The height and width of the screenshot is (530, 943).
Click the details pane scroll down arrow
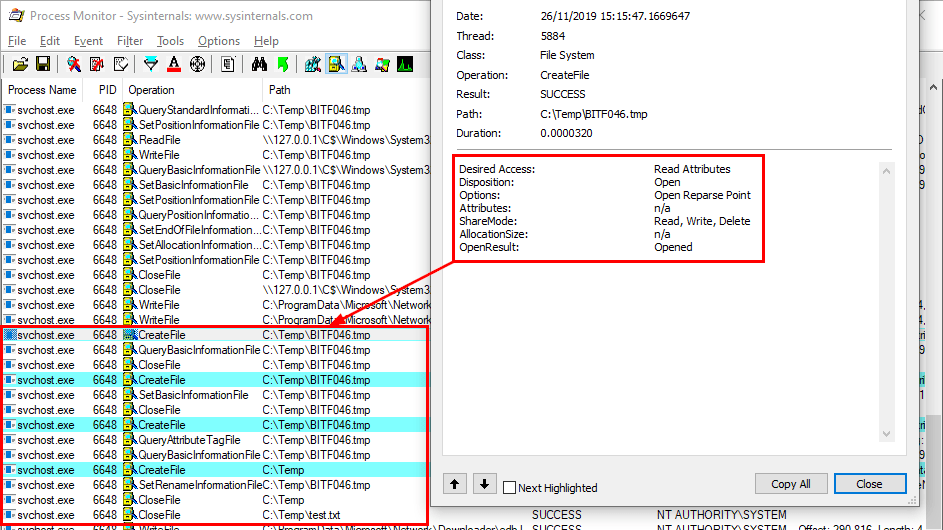click(x=886, y=434)
